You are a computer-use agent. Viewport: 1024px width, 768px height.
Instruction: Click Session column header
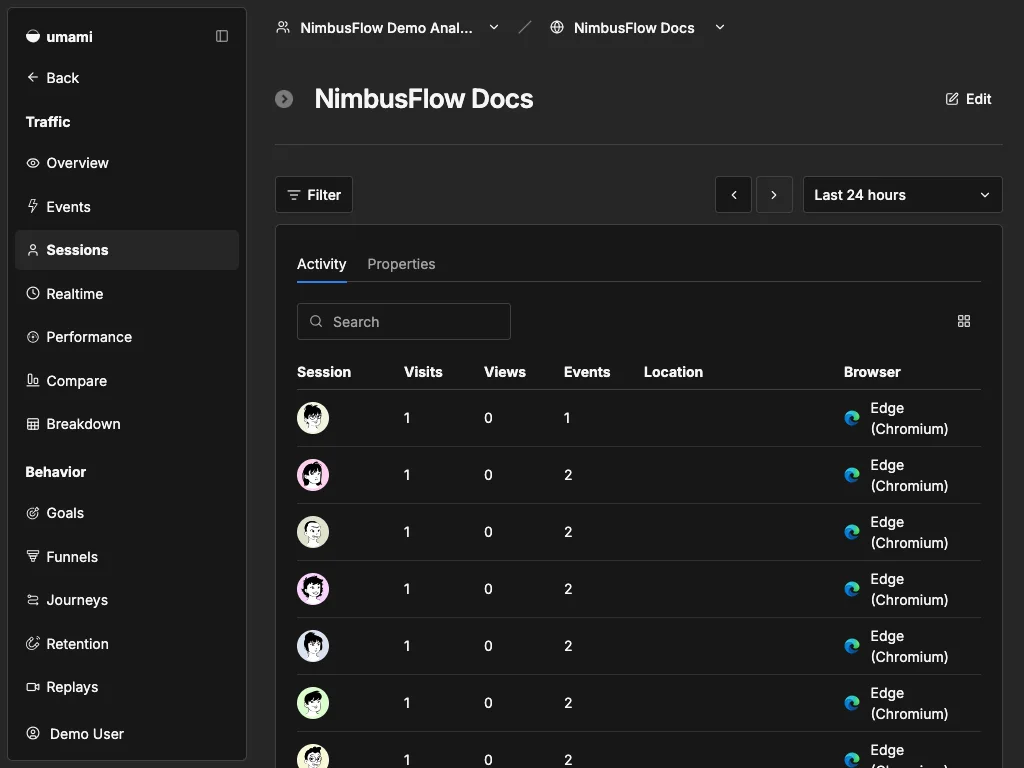tap(324, 372)
